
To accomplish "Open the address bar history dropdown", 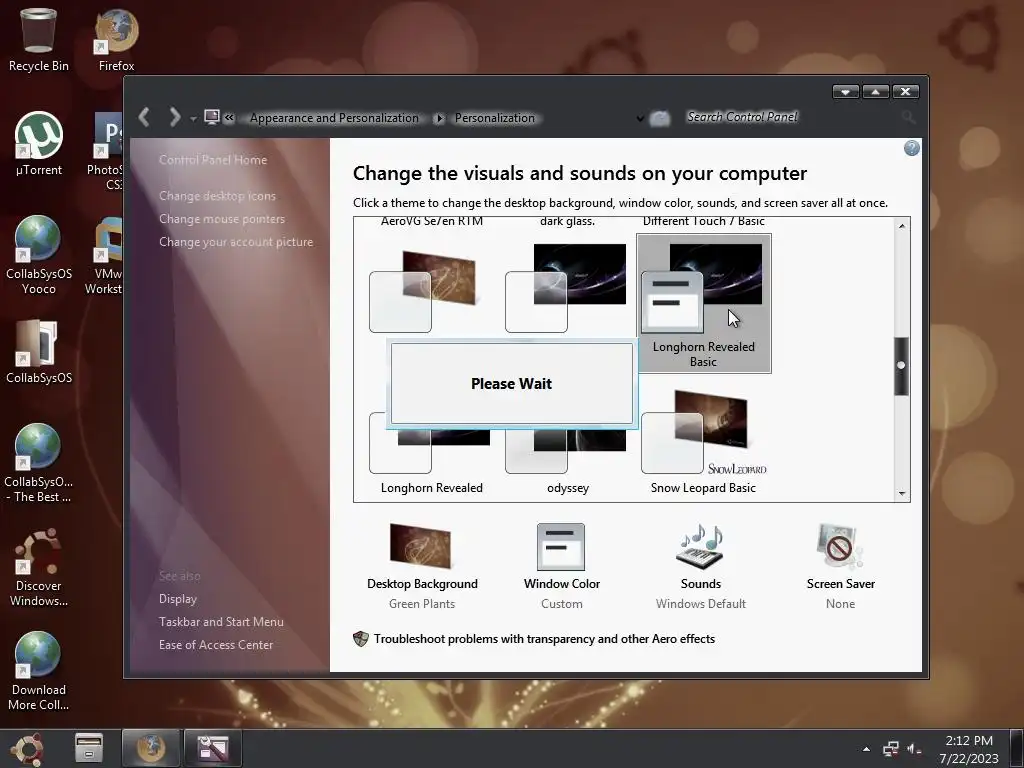I will [640, 119].
